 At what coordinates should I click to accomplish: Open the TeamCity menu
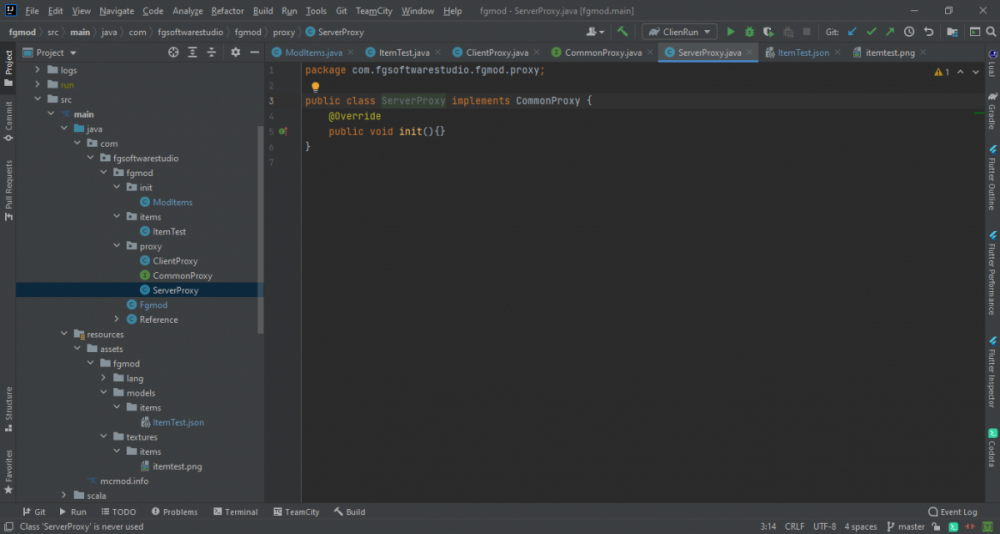click(374, 11)
